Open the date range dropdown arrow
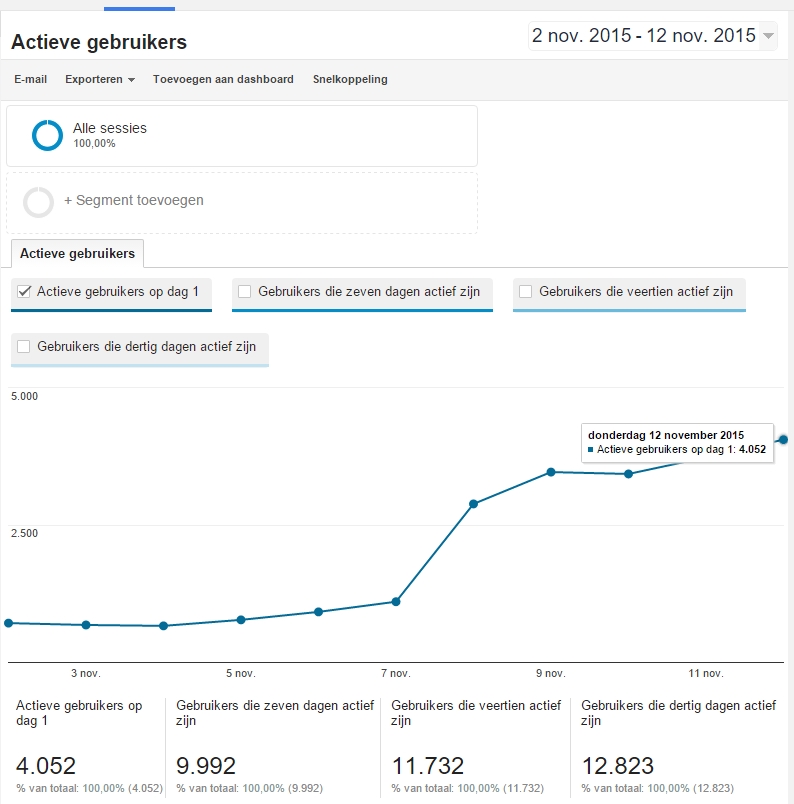The height and width of the screenshot is (804, 794). (x=768, y=37)
